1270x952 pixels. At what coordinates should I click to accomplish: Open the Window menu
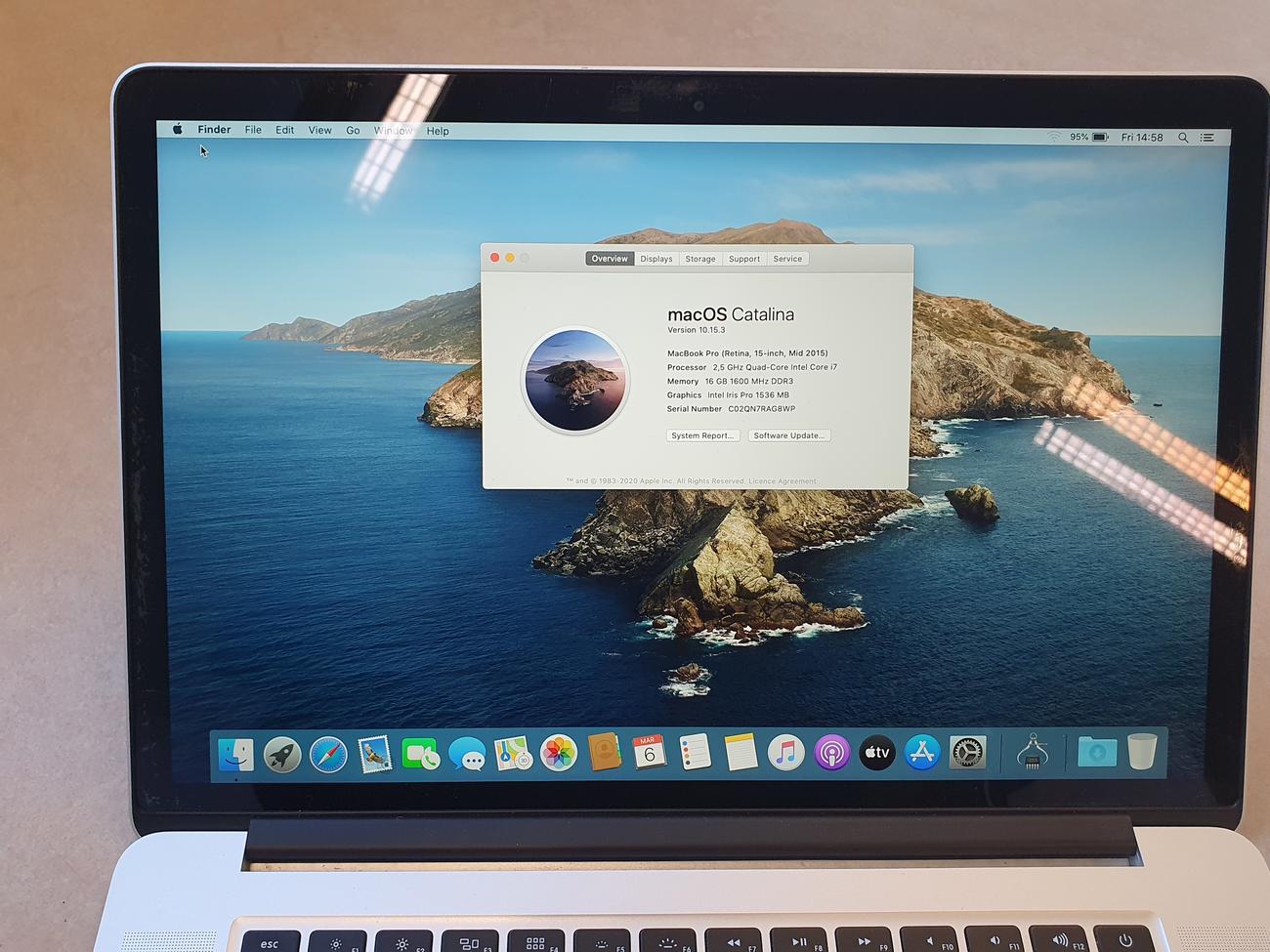tap(394, 130)
